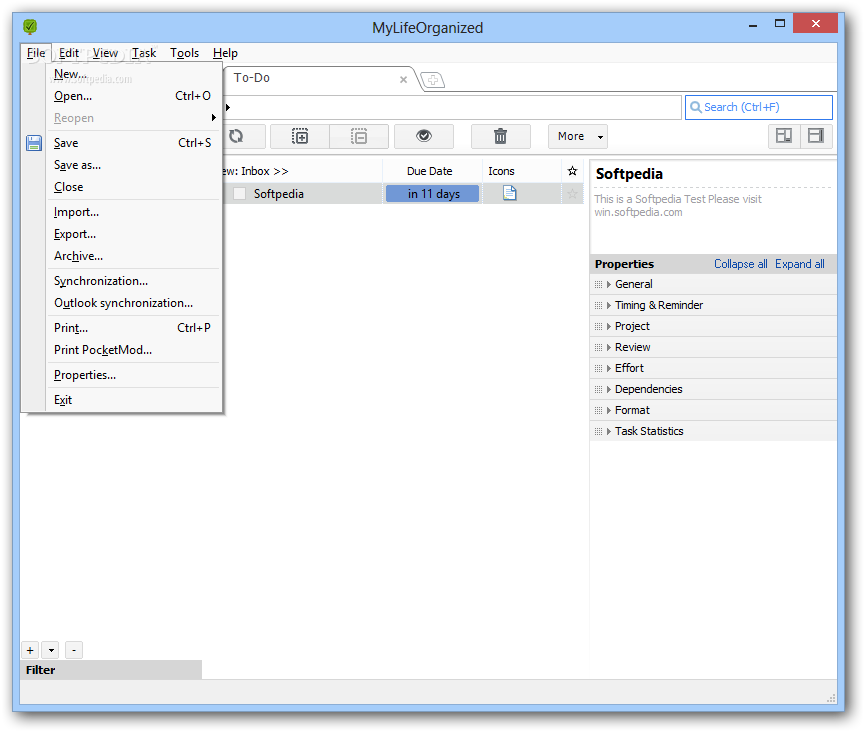Click the File menu header
This screenshot has width=865, height=732.
(x=36, y=53)
